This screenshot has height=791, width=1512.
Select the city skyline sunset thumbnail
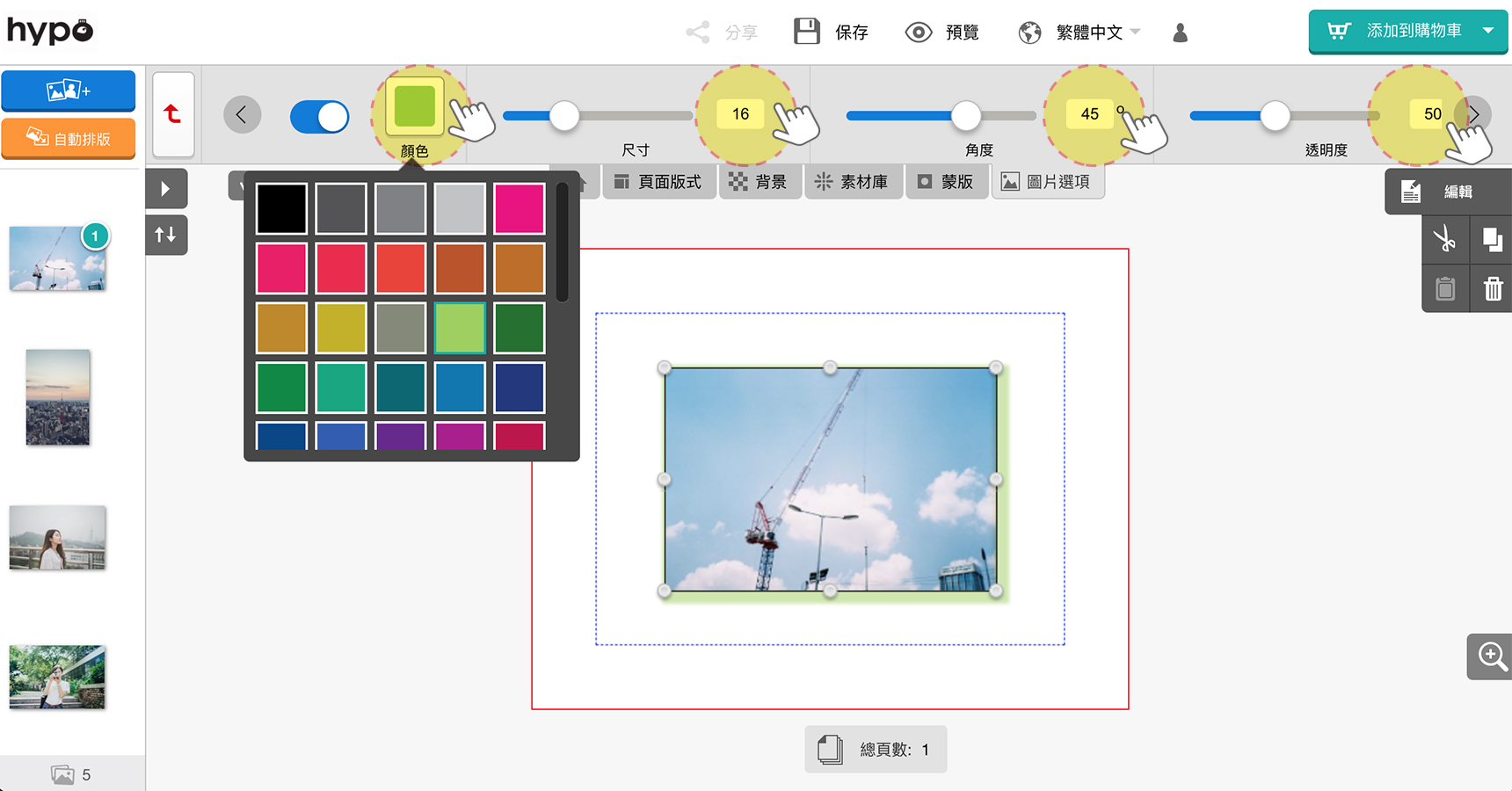coord(58,397)
